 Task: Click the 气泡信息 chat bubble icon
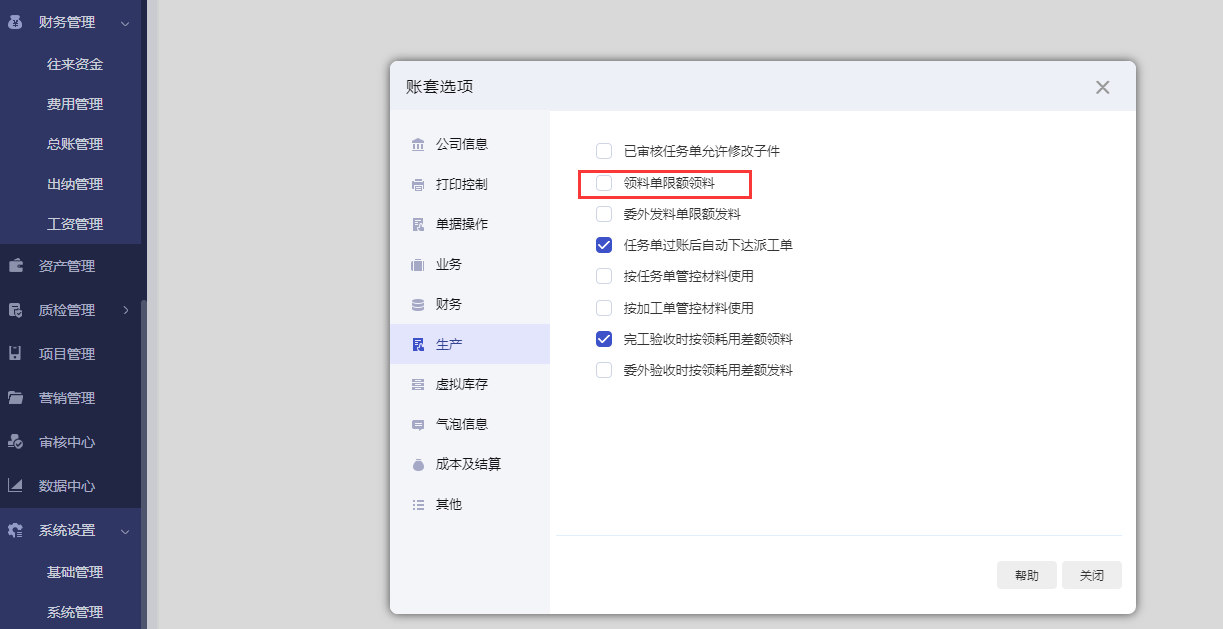(418, 424)
